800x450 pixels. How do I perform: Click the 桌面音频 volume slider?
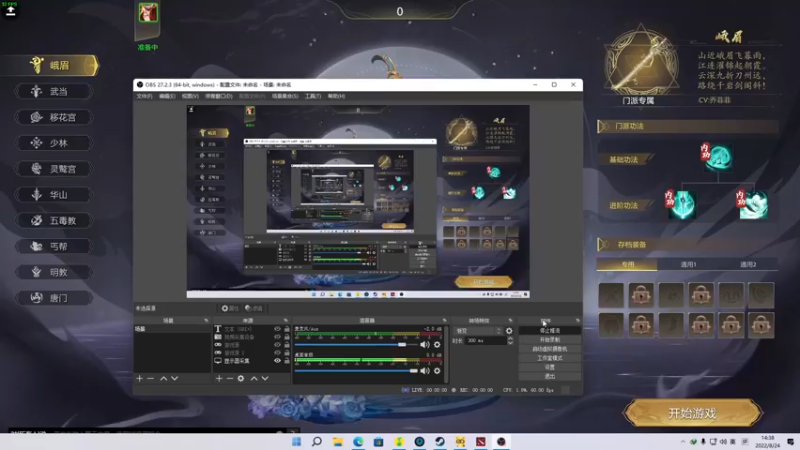point(356,371)
